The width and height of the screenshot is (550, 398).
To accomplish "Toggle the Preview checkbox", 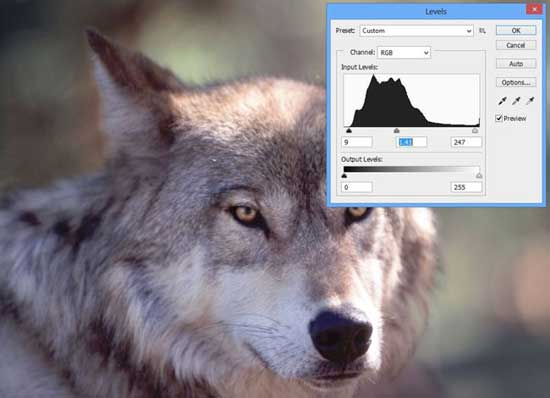I will (499, 118).
